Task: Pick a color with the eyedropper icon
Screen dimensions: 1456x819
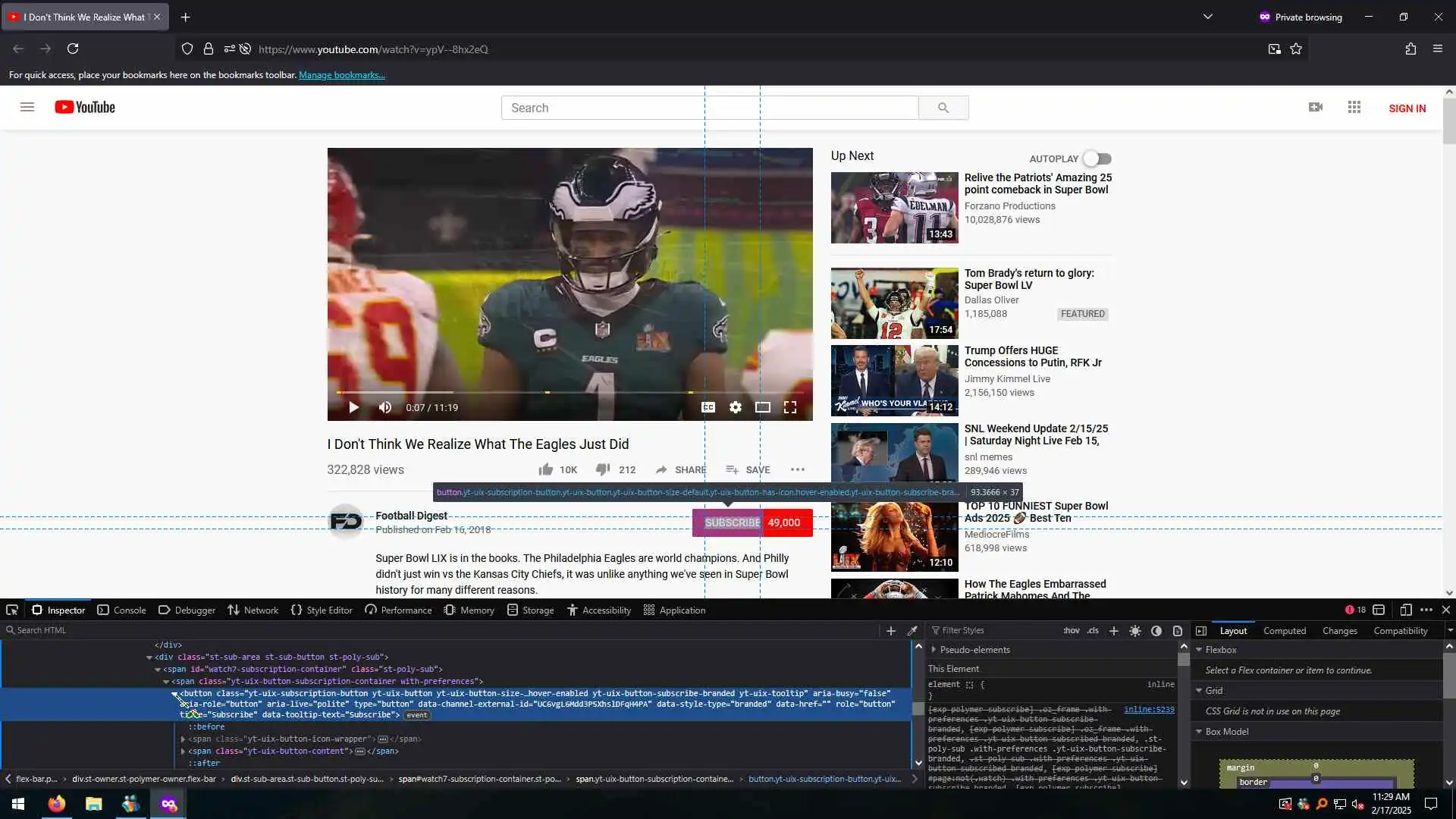Action: pyautogui.click(x=912, y=630)
